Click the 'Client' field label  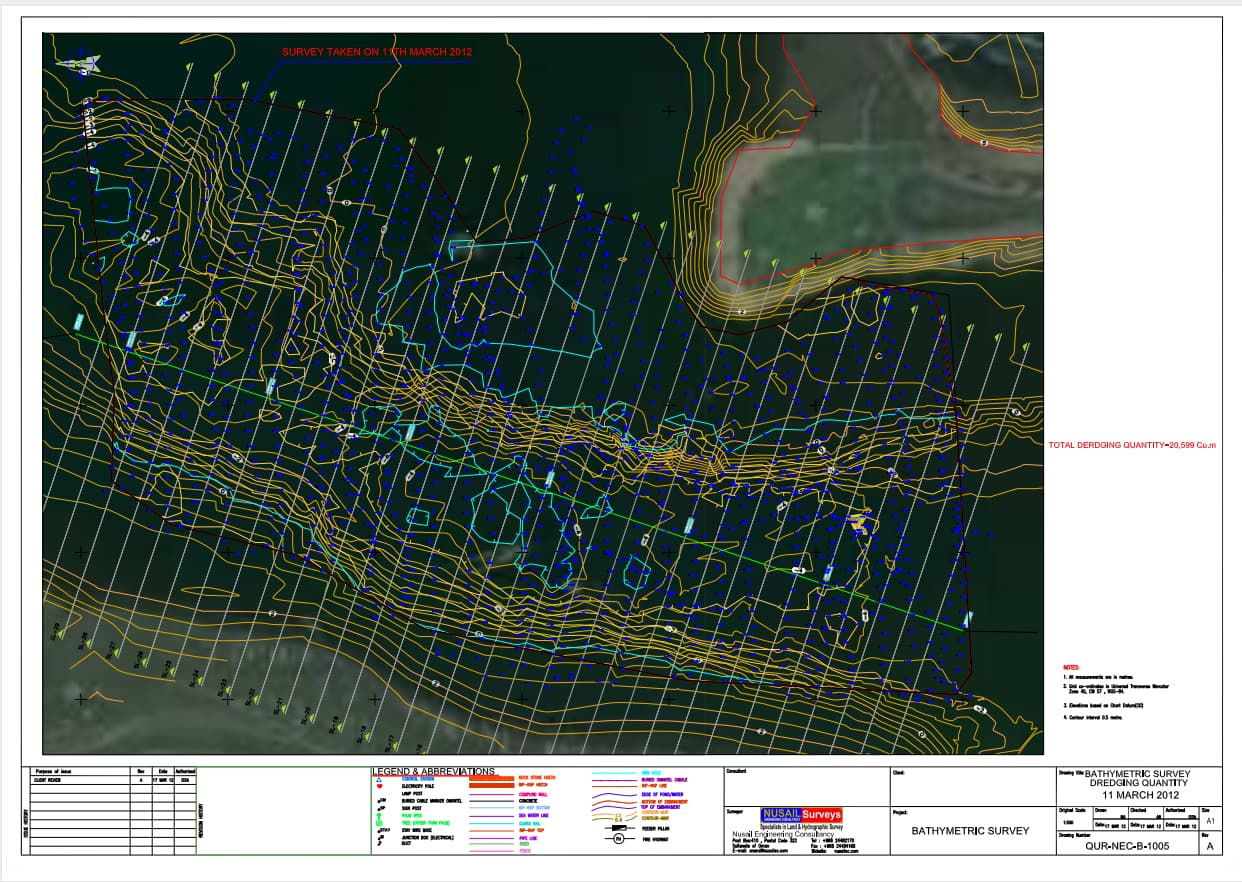pos(897,772)
